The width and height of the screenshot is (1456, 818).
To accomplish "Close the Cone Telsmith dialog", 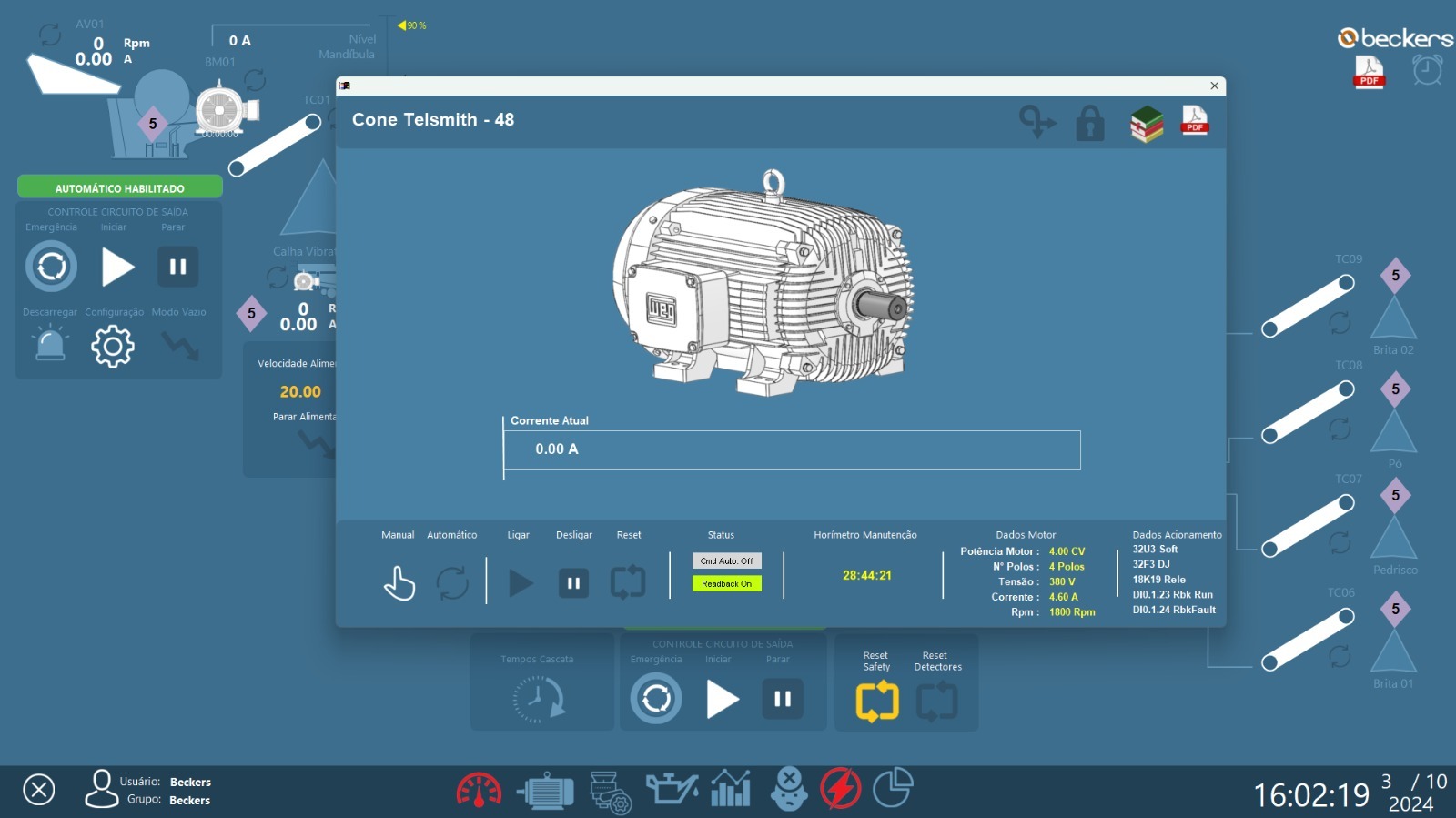I will [x=1214, y=86].
